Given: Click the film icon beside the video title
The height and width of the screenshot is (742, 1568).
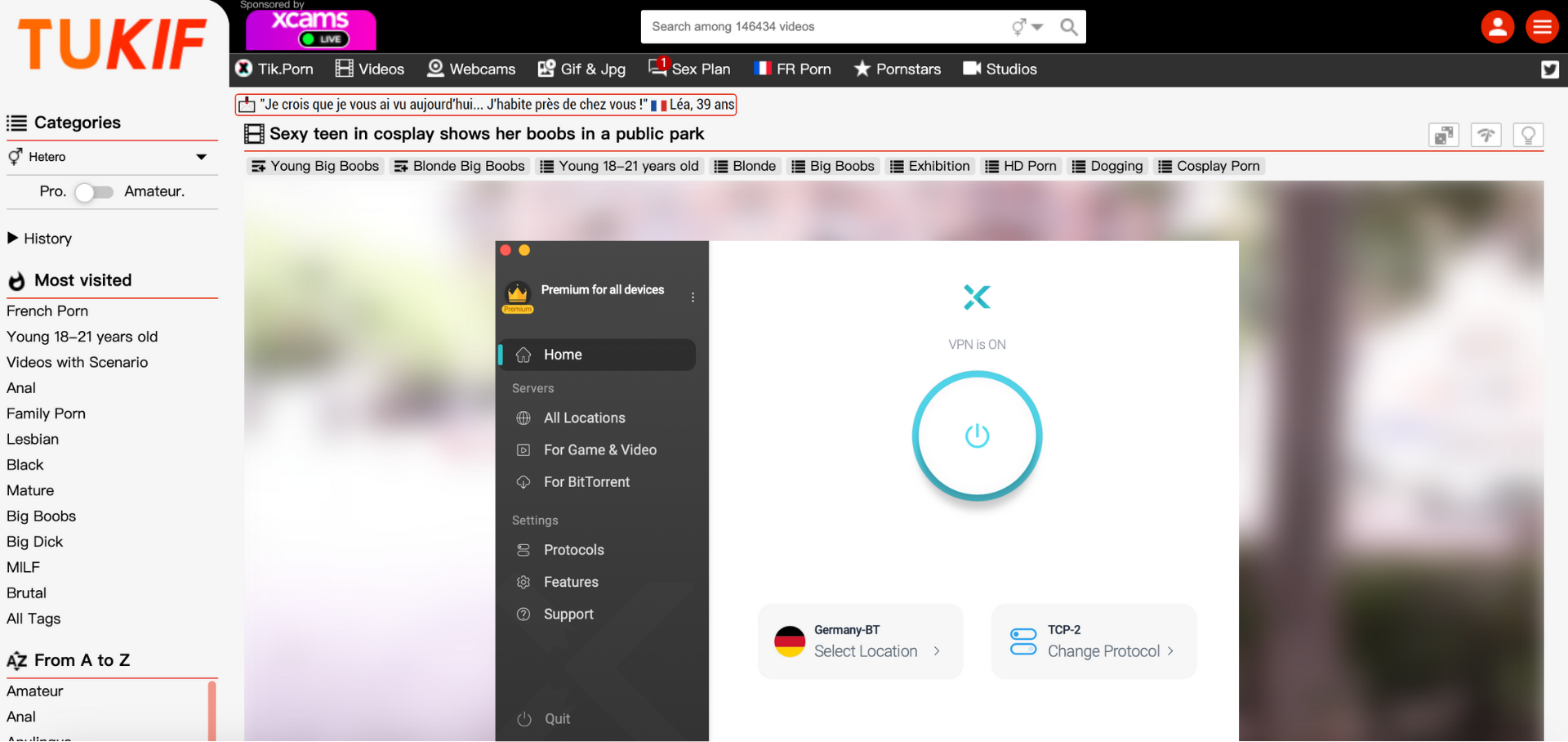Looking at the screenshot, I should pyautogui.click(x=255, y=134).
